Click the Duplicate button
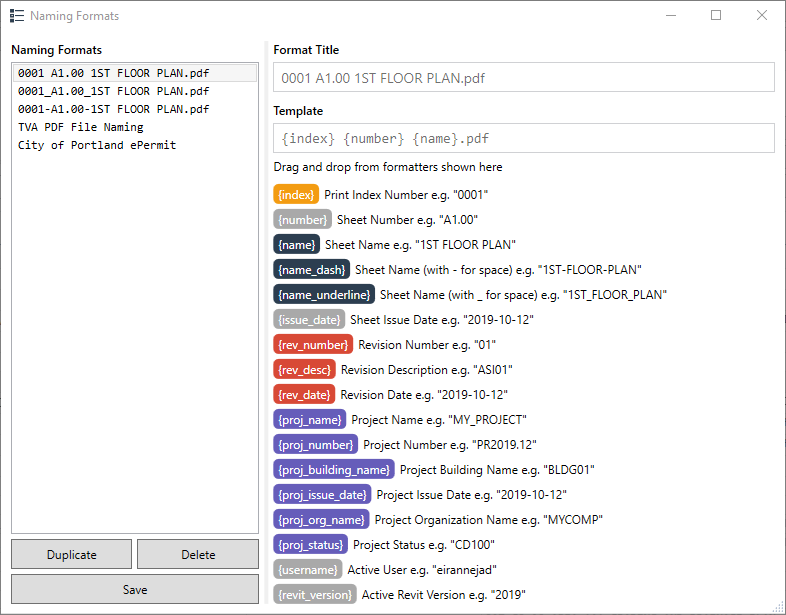This screenshot has height=615, width=786. (x=72, y=554)
